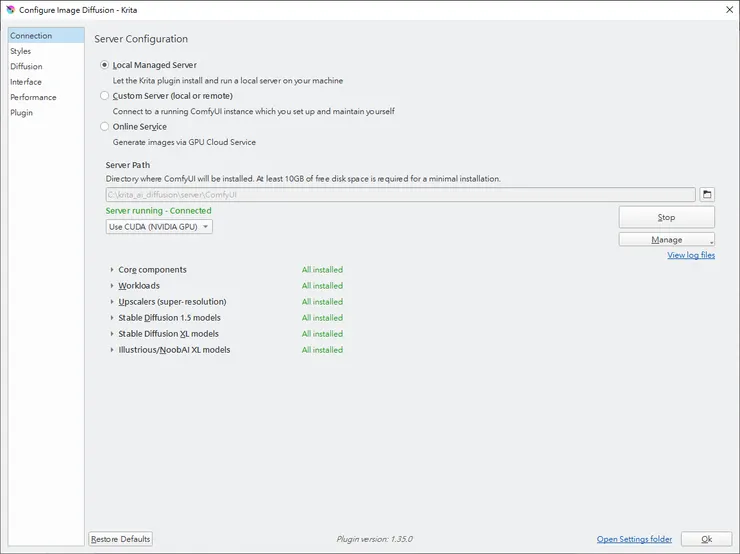Viewport: 740px width, 554px height.
Task: Expand the Core components section
Action: pyautogui.click(x=112, y=270)
